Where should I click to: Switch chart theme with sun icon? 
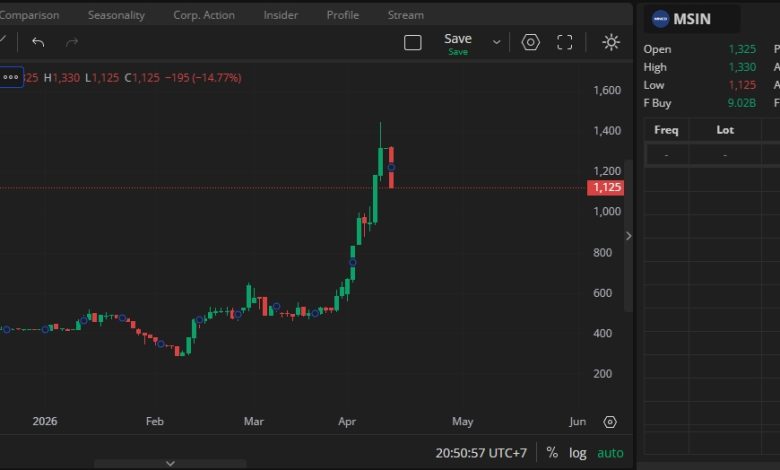tap(611, 42)
